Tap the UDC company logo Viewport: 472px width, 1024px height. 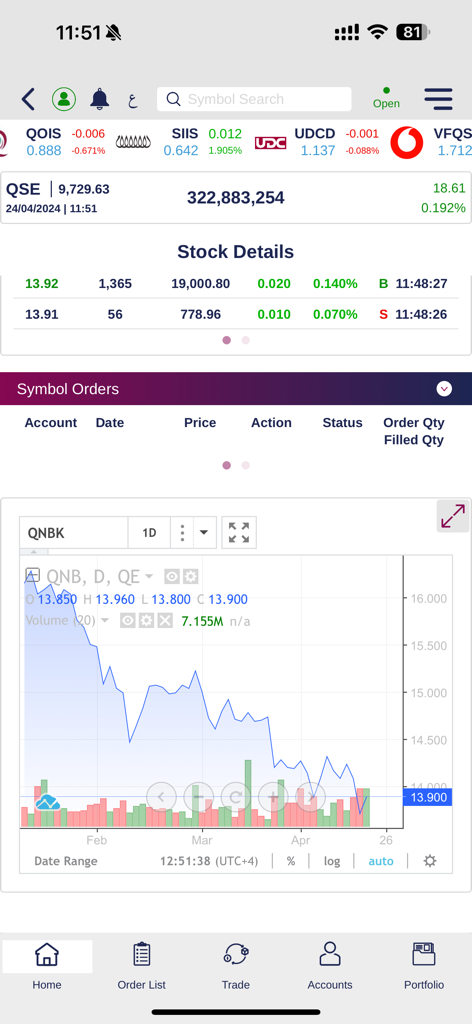point(270,142)
